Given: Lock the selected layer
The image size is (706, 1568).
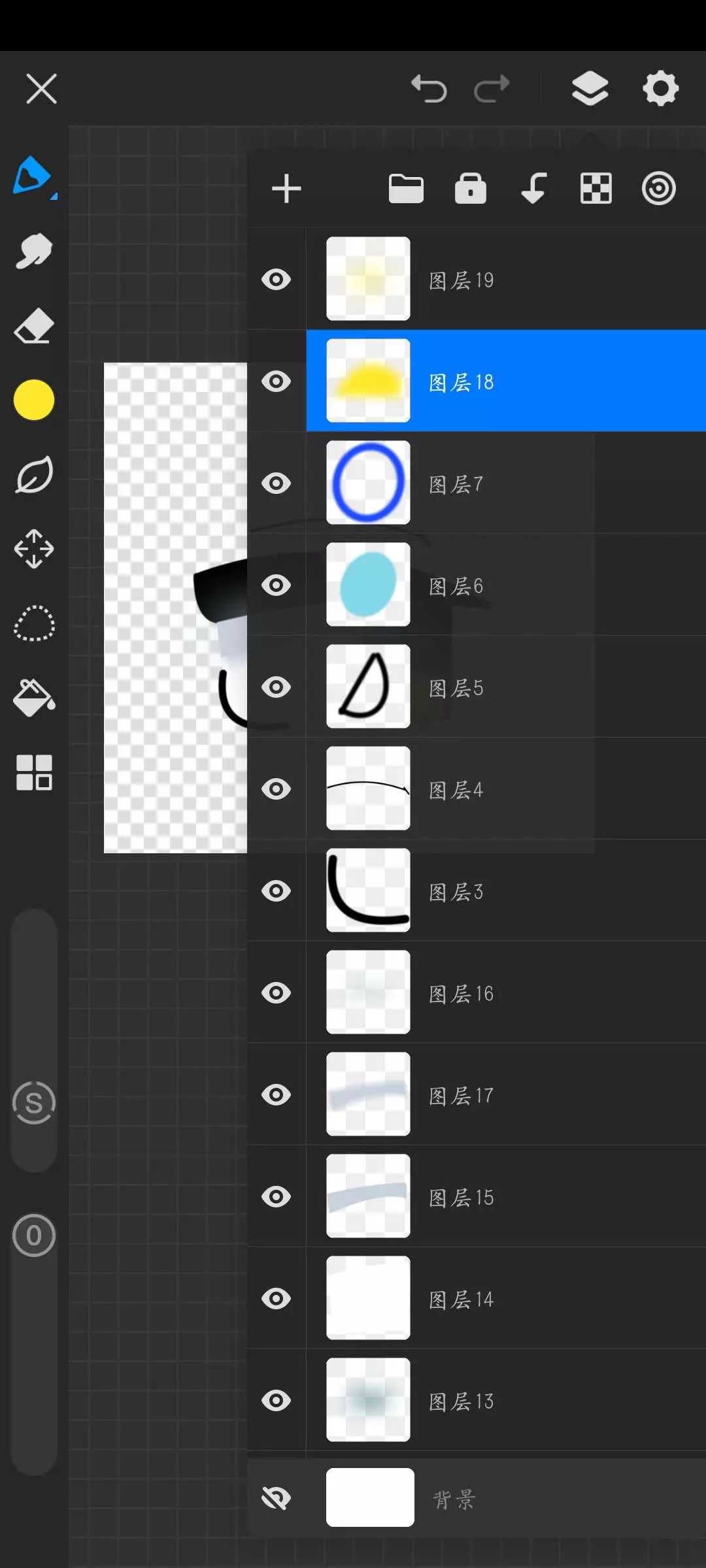Looking at the screenshot, I should click(471, 189).
